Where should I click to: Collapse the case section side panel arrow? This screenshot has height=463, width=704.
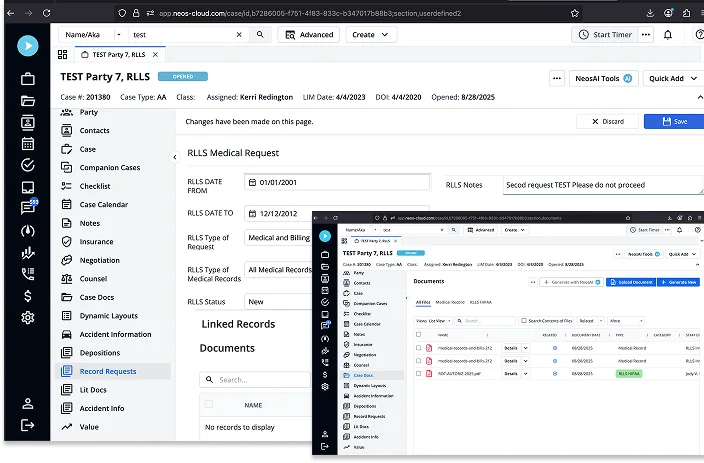click(175, 157)
